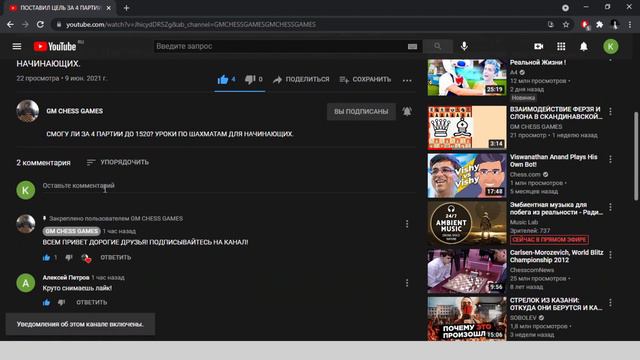Open the Реальной Жизни video thumbnail
Viewport: 640px width, 360px height.
[467, 78]
